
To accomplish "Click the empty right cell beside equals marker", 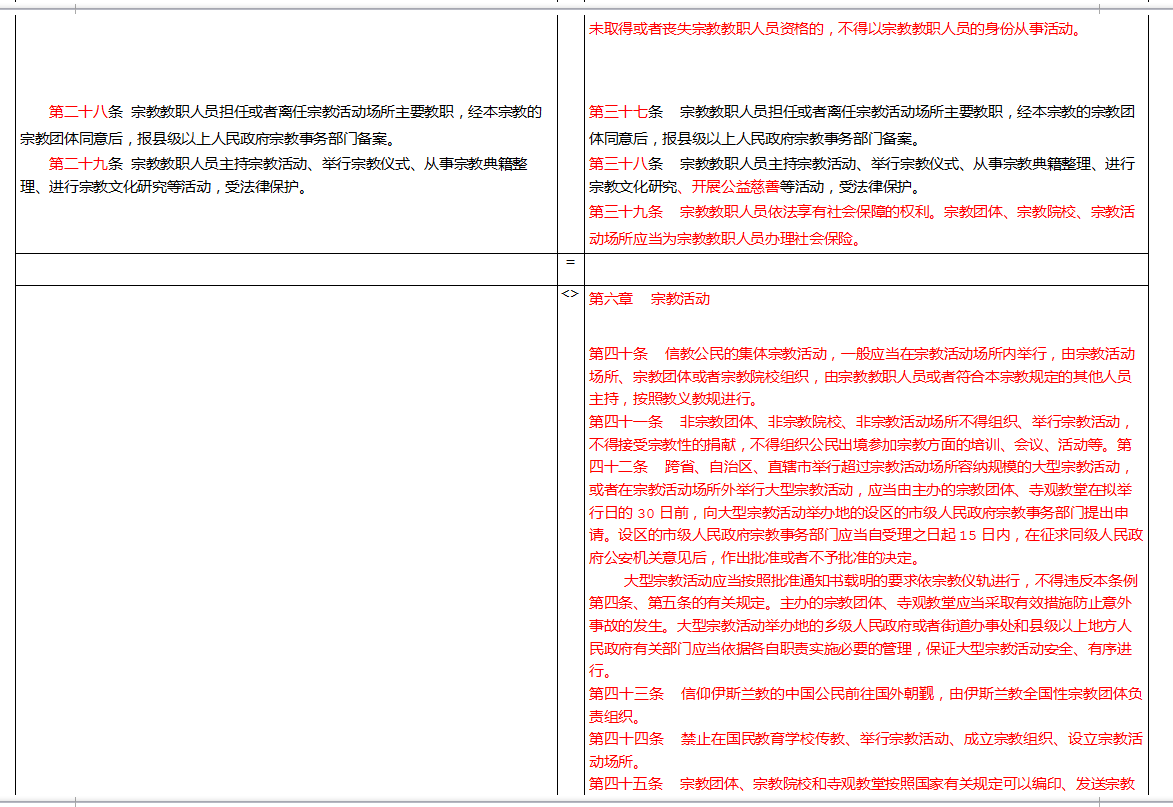I will click(x=865, y=269).
